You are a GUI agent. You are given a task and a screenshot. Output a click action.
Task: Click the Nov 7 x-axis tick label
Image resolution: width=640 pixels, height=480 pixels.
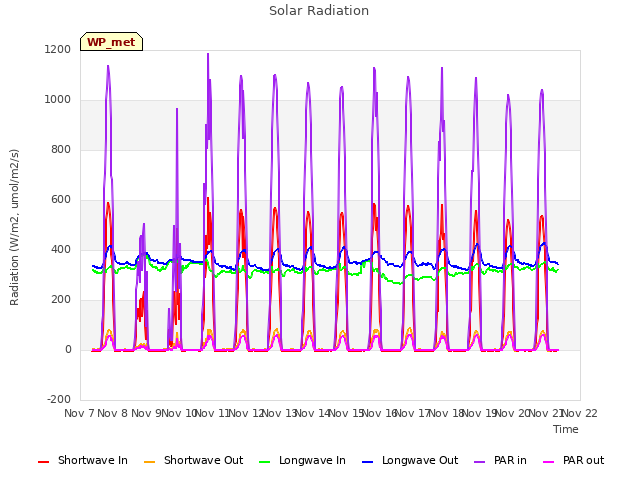[79, 413]
